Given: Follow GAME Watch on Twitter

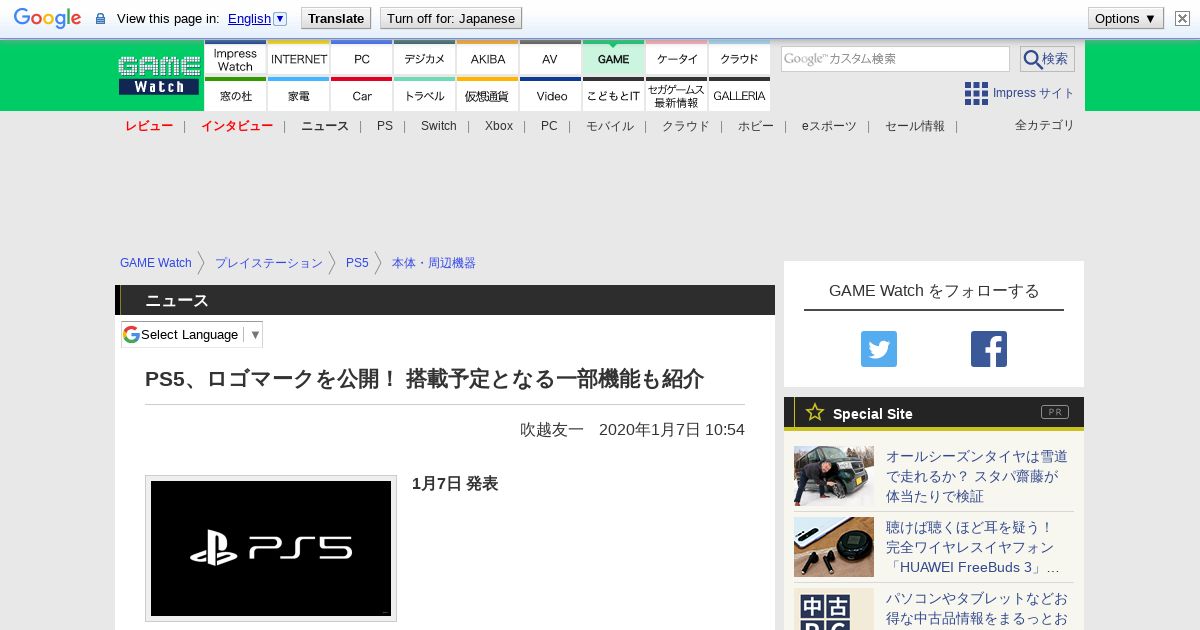Looking at the screenshot, I should pyautogui.click(x=879, y=349).
